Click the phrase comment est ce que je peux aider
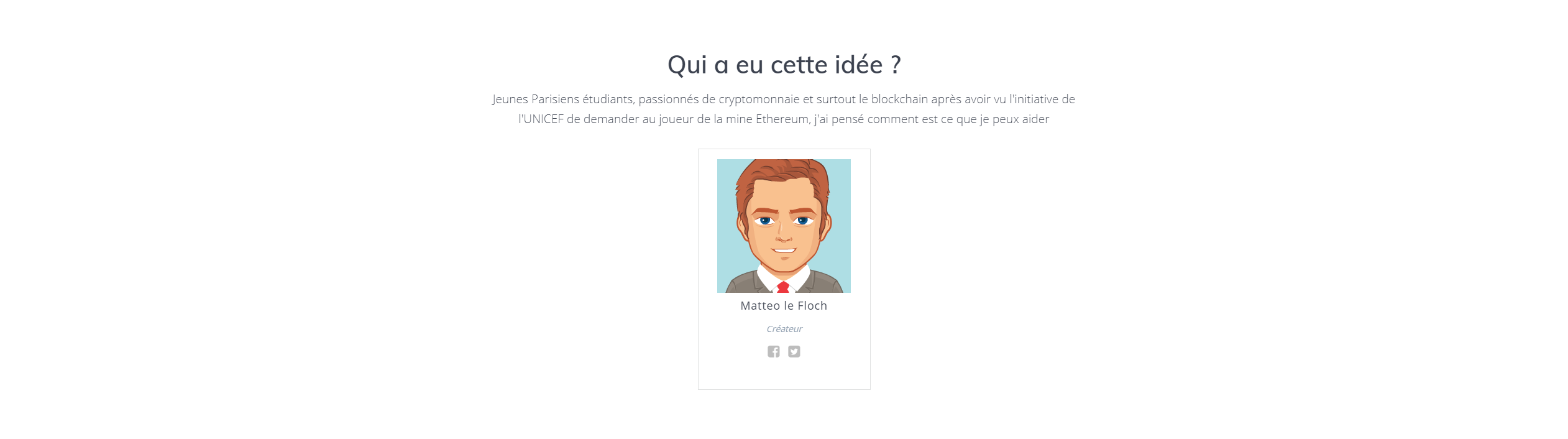Viewport: 1568px width, 439px height. (x=958, y=119)
